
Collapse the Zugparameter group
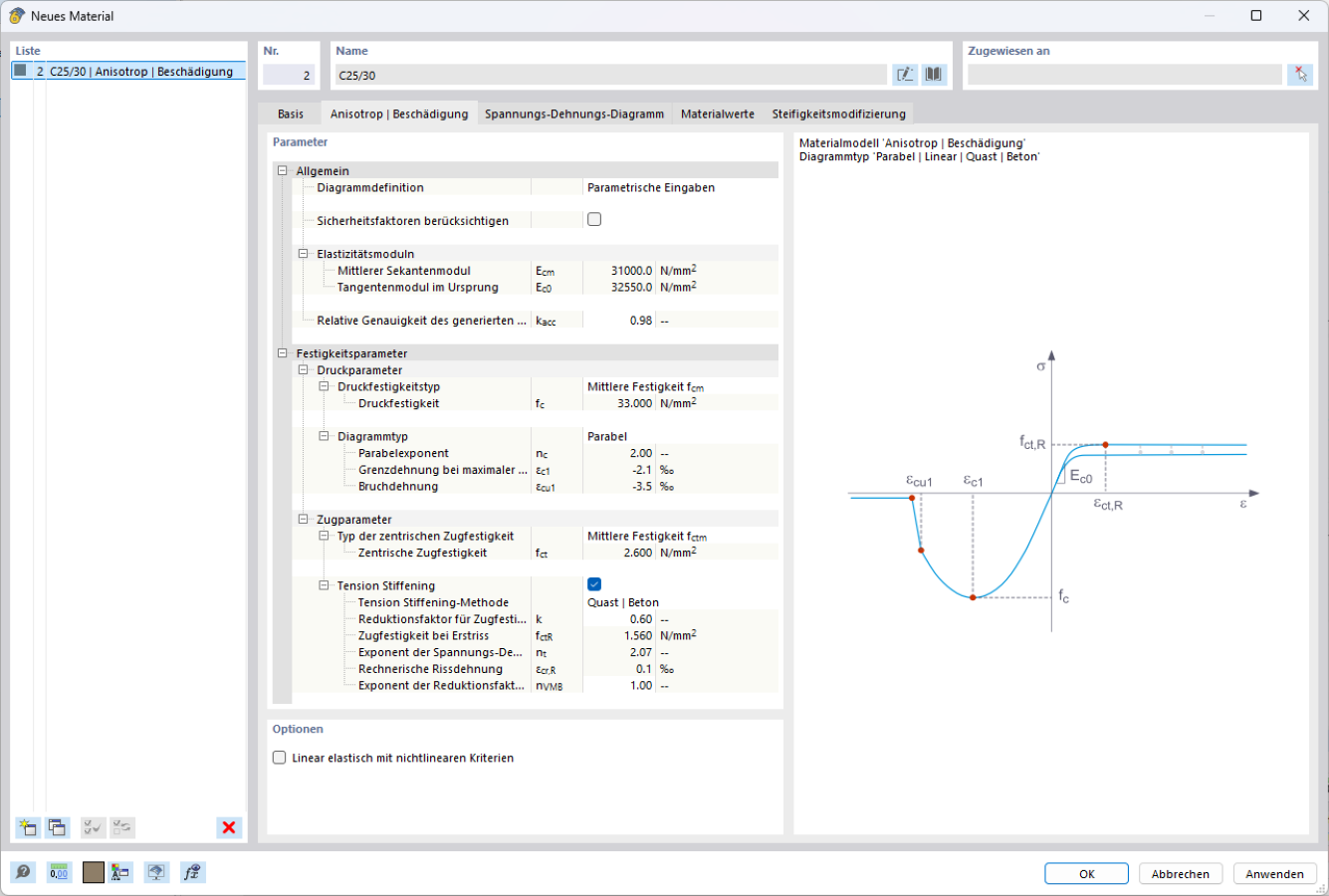[x=304, y=520]
